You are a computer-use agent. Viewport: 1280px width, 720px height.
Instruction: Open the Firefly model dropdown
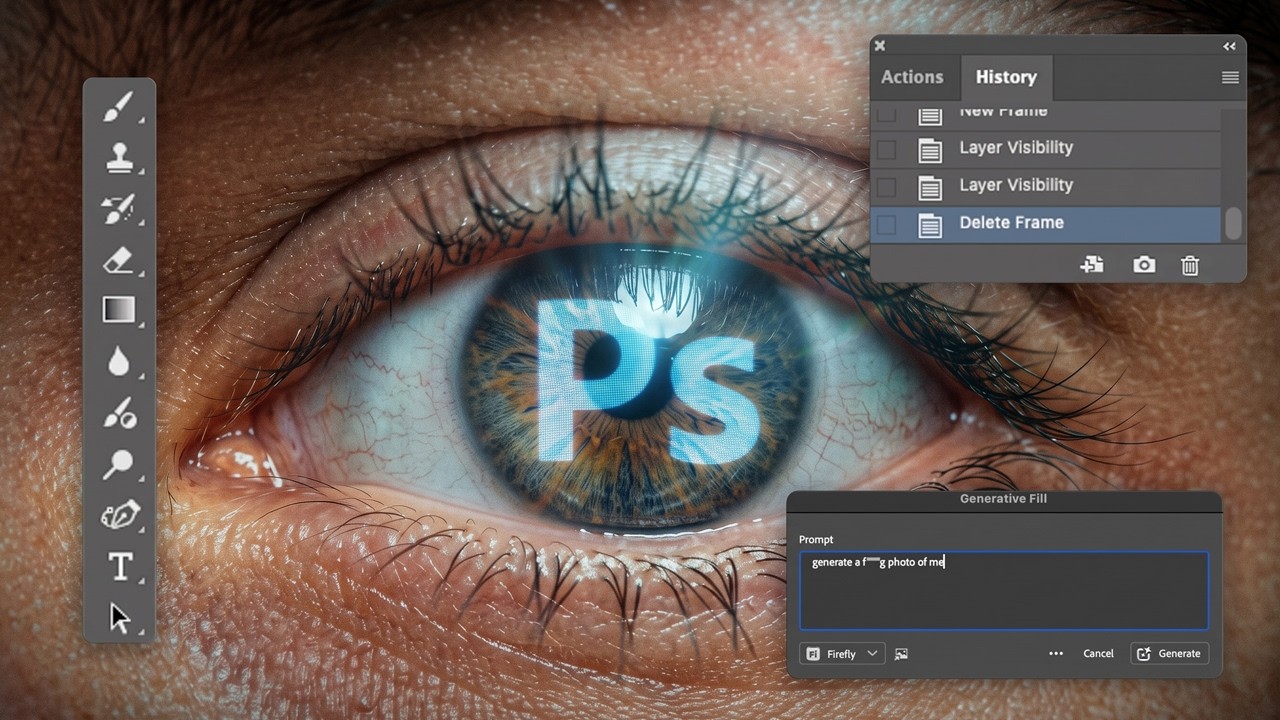842,654
